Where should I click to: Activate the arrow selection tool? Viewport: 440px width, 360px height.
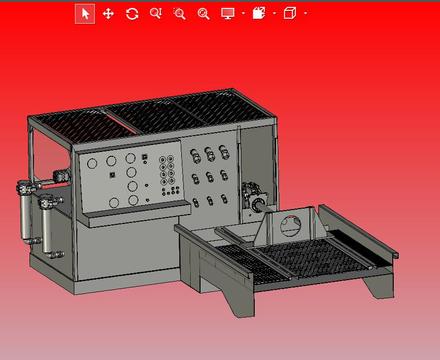point(85,14)
